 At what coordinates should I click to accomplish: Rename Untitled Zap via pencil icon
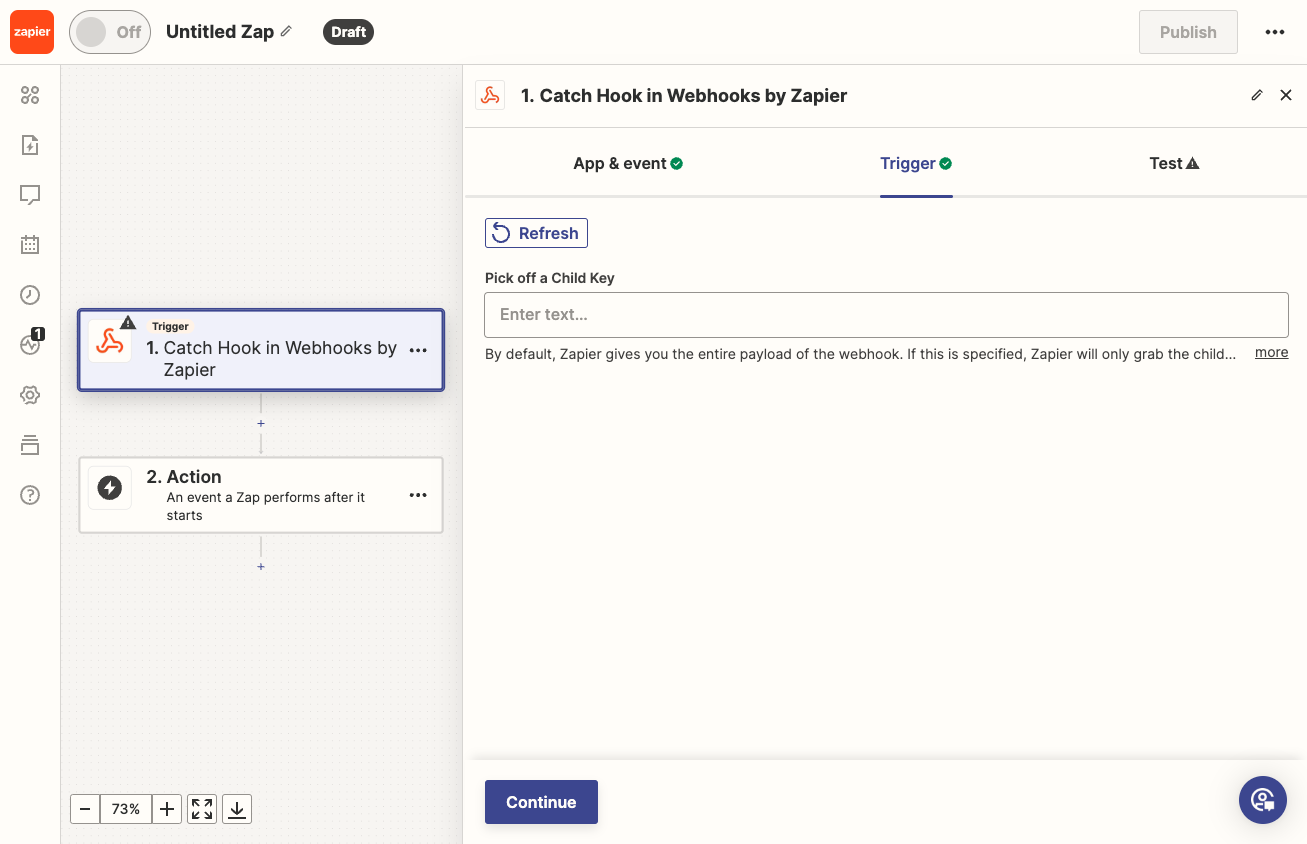tap(286, 31)
